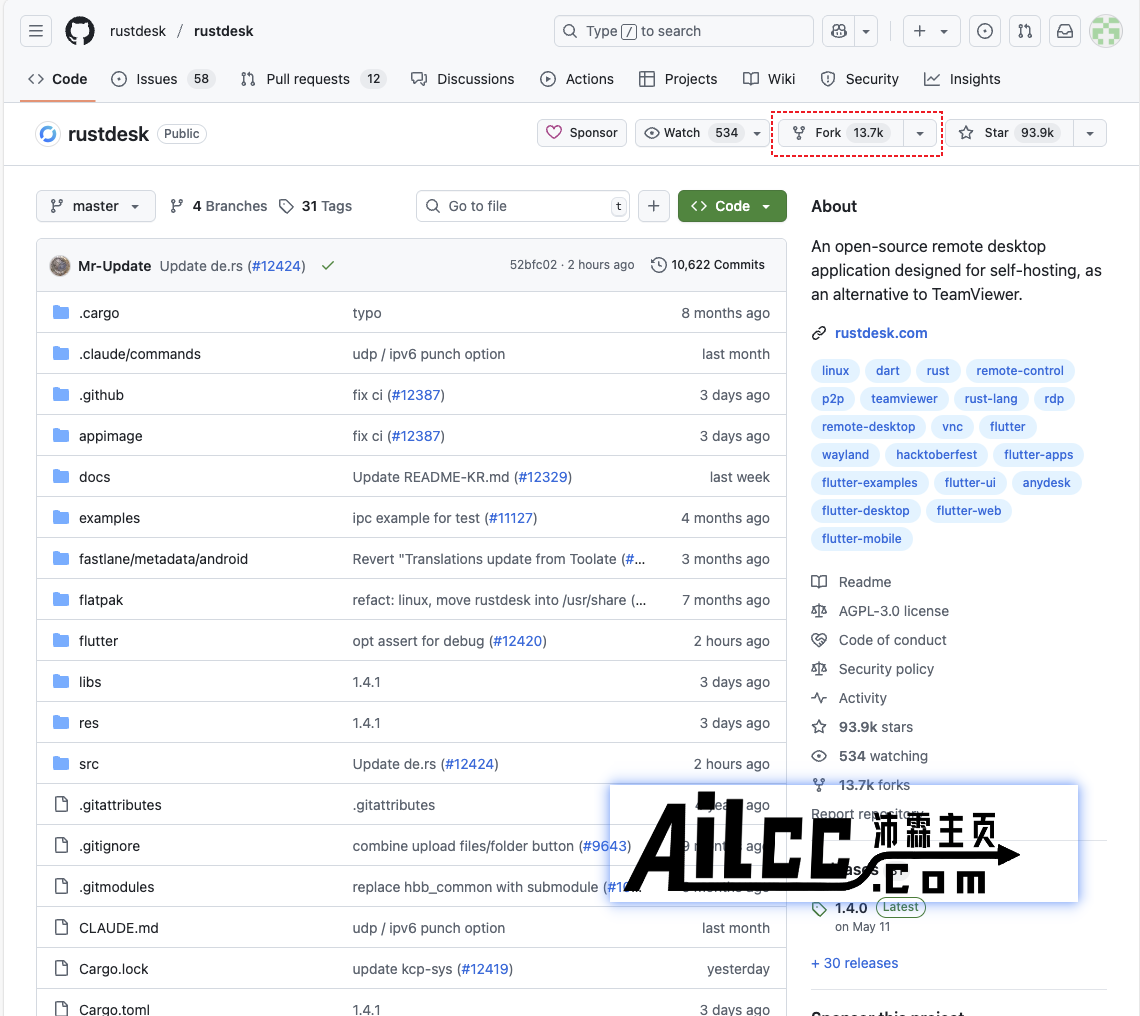Click the hacktoberfest topic tag

[x=936, y=455]
